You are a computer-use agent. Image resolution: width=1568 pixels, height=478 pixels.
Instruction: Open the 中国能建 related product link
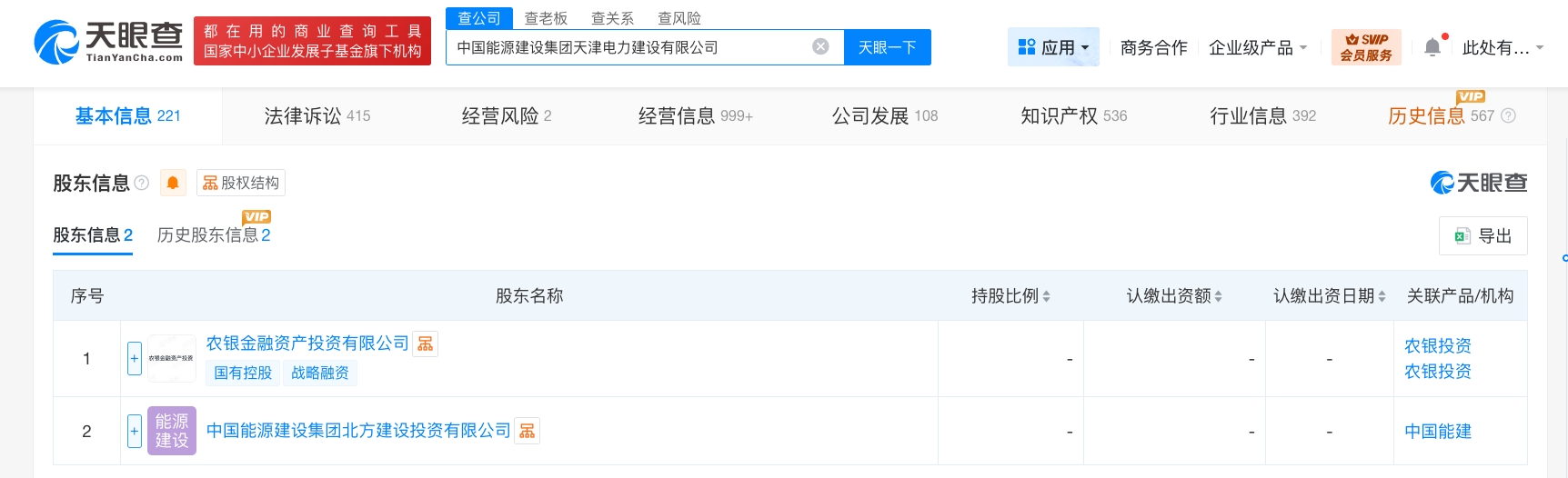(1437, 431)
